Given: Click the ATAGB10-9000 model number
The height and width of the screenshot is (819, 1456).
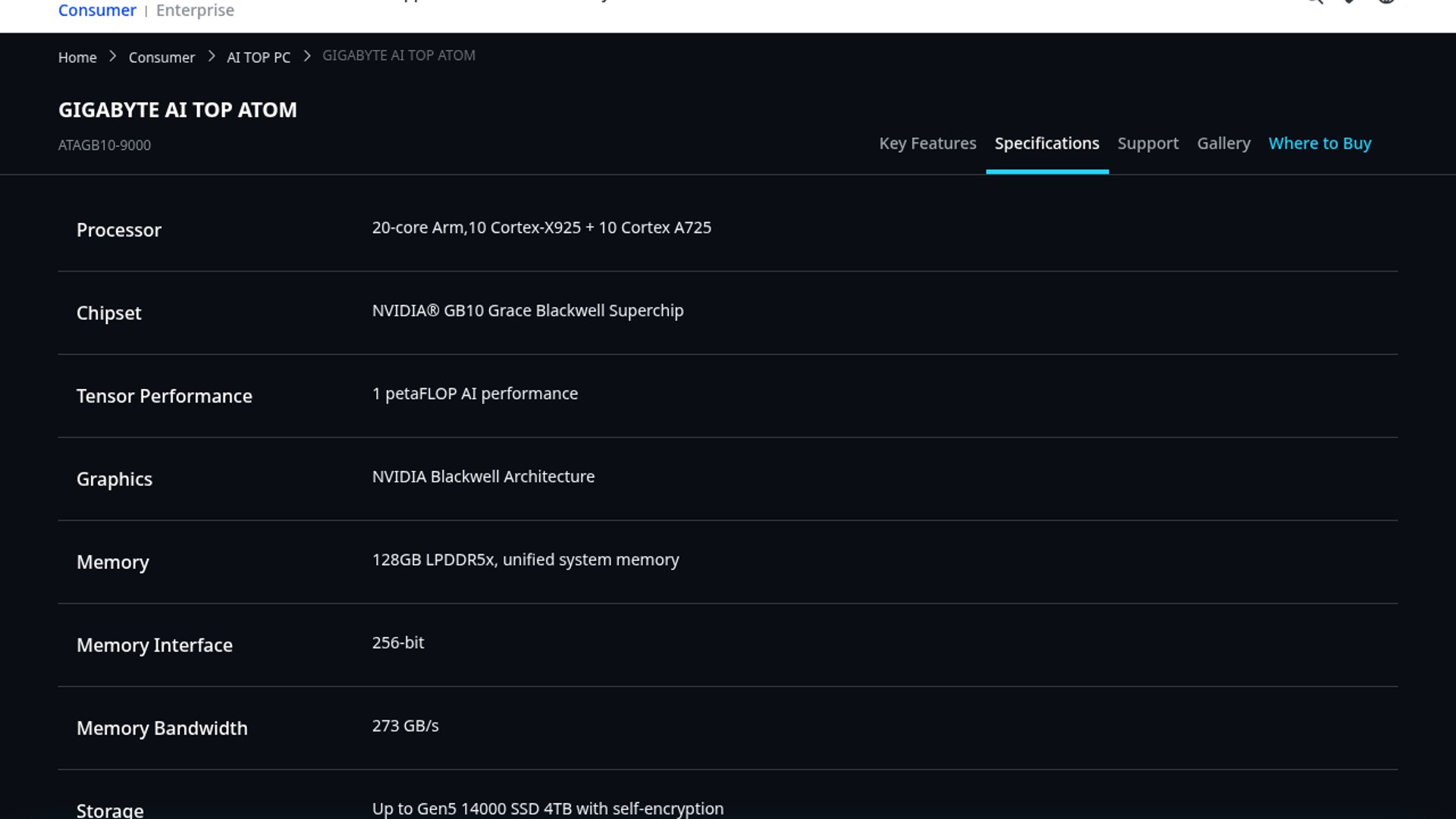Looking at the screenshot, I should pyautogui.click(x=105, y=145).
